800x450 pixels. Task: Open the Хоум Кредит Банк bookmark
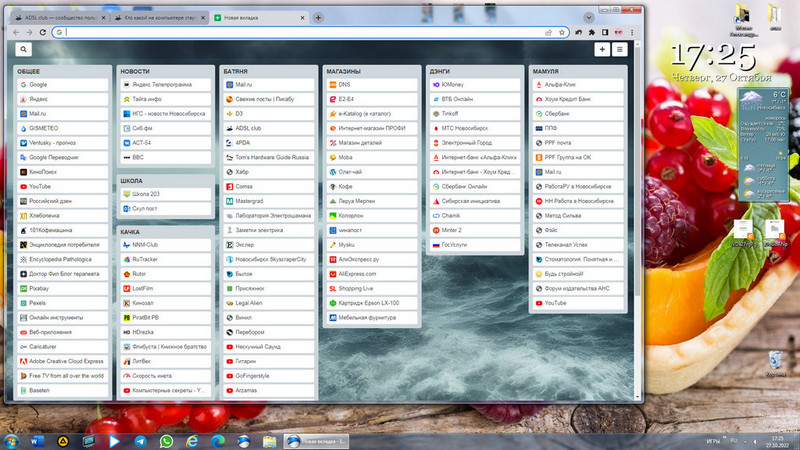578,99
